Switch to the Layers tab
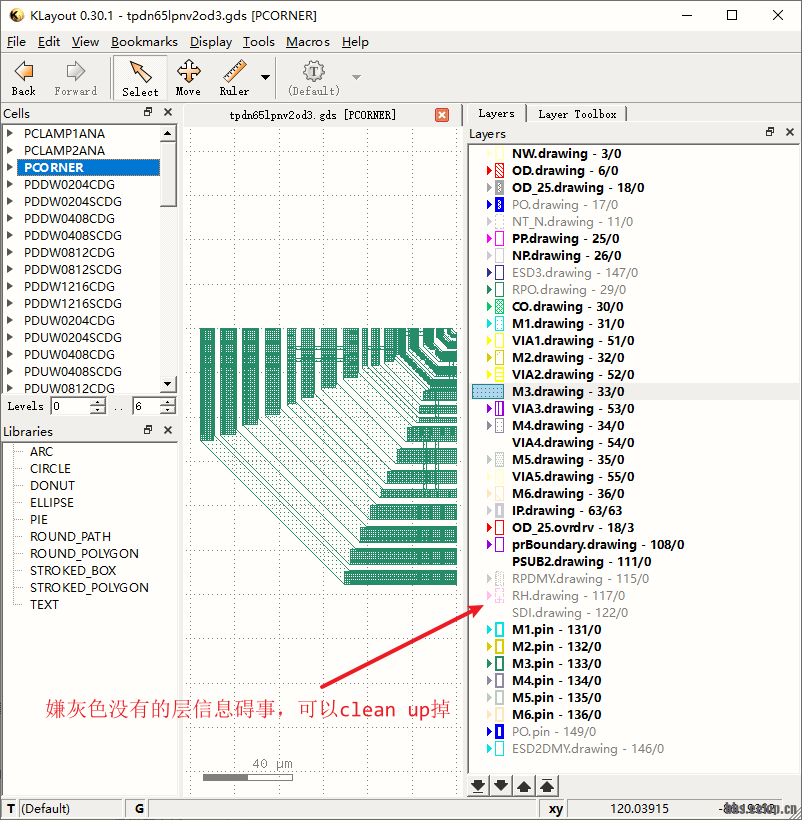 click(496, 113)
